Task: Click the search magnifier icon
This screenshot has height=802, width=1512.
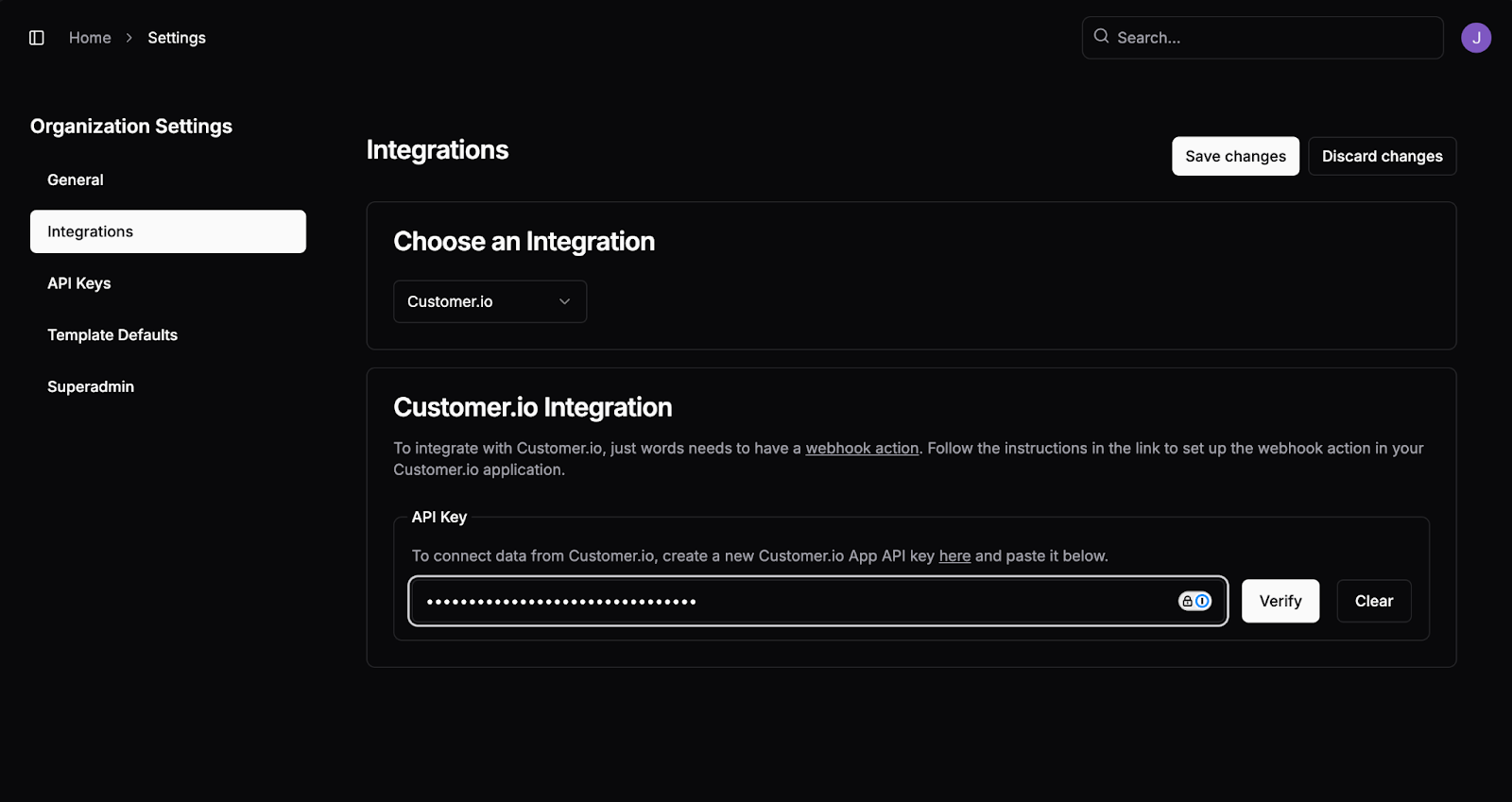Action: 1101,37
